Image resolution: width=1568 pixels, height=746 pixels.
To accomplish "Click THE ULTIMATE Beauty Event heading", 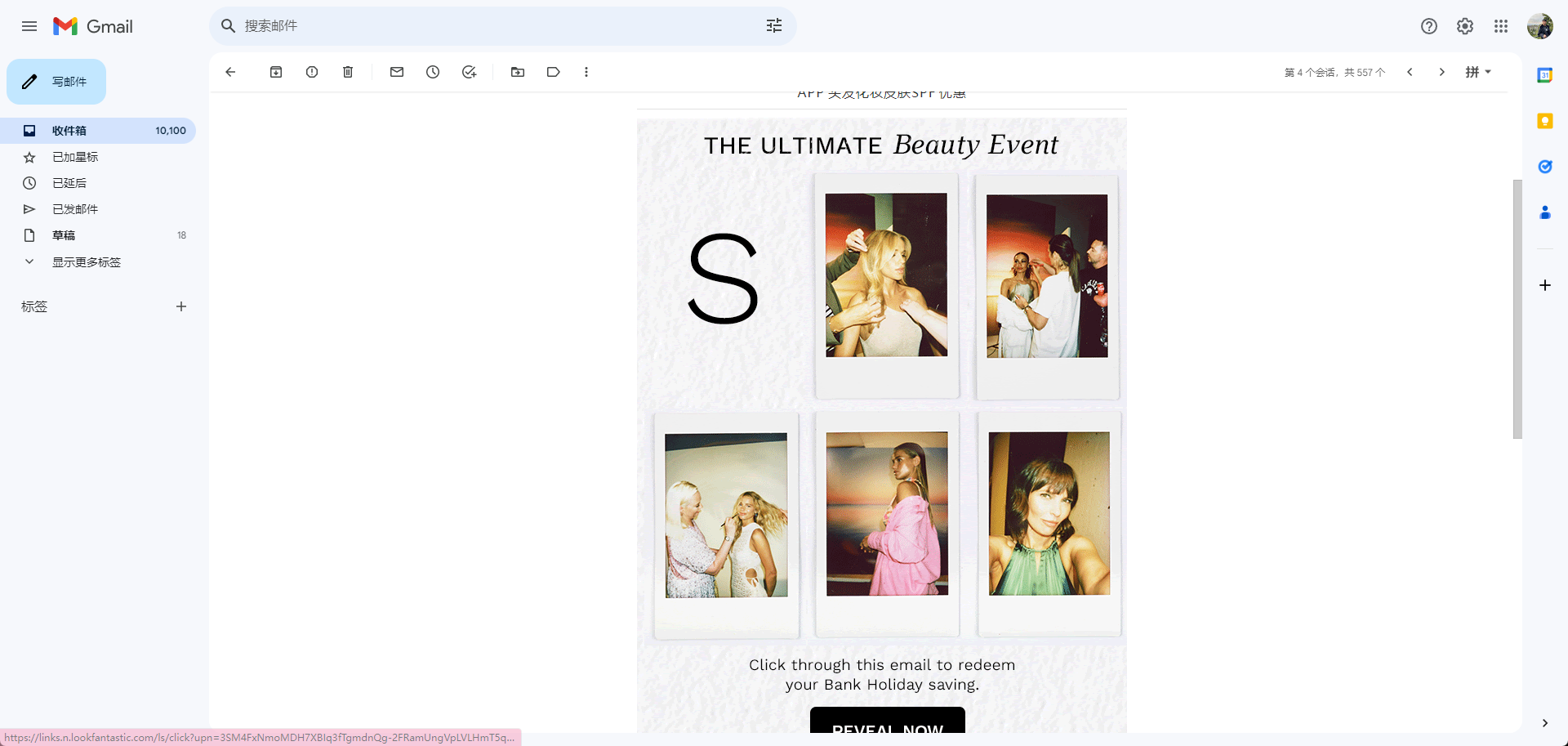I will pos(881,145).
